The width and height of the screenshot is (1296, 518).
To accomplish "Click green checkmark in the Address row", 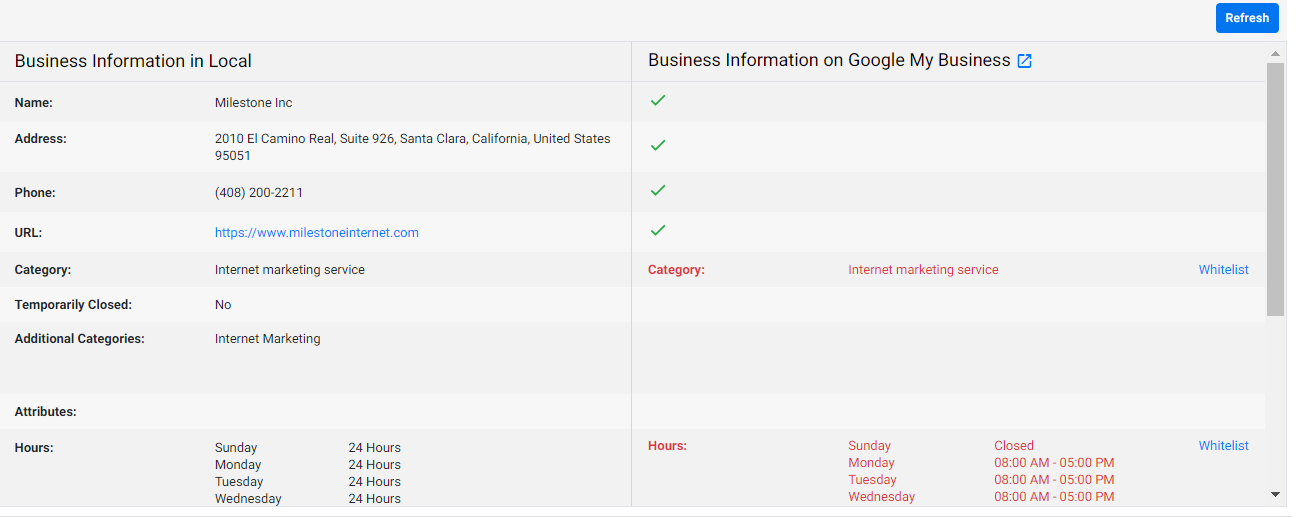I will (x=658, y=146).
